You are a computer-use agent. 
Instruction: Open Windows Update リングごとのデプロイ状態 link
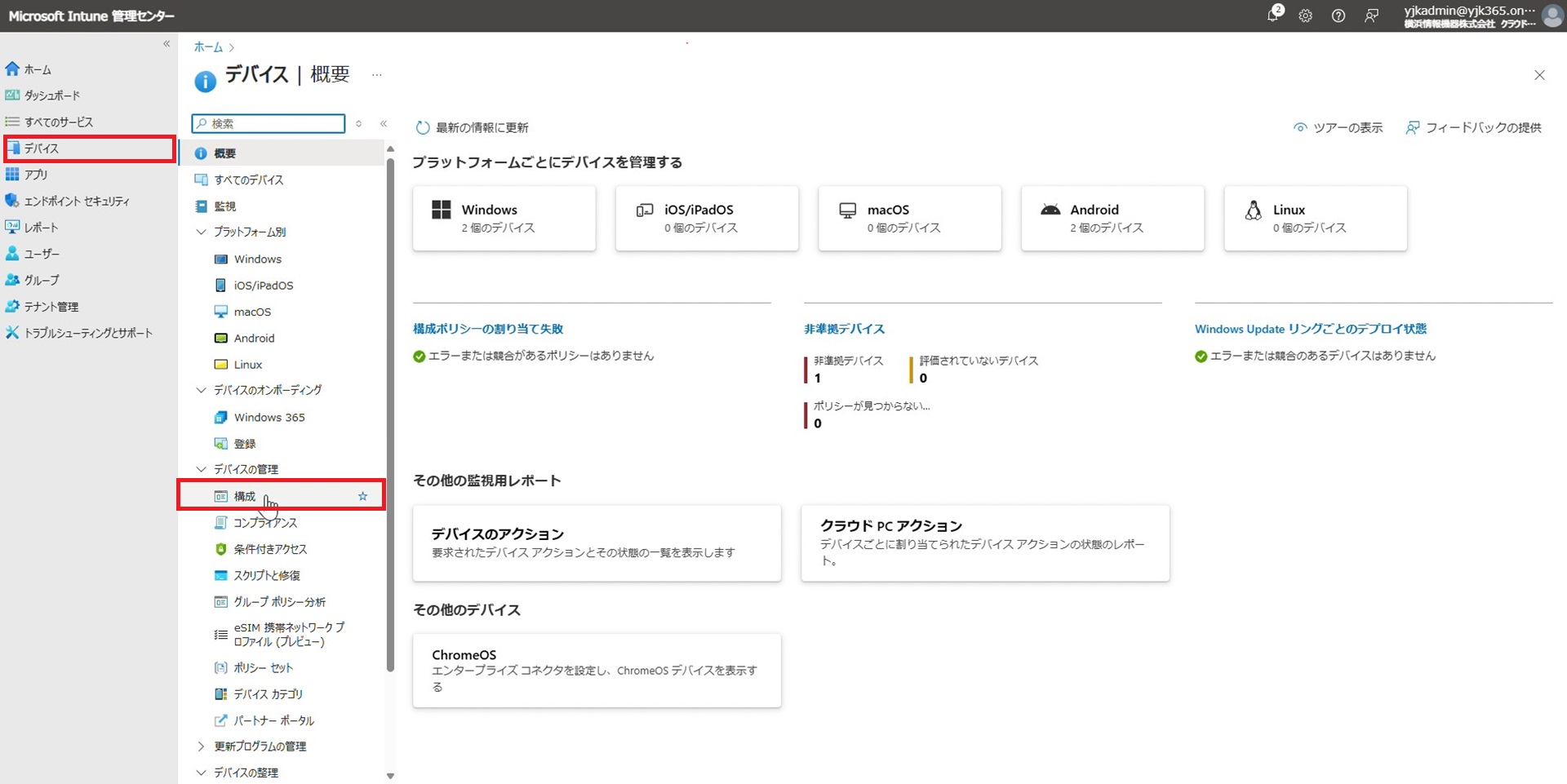click(1311, 329)
